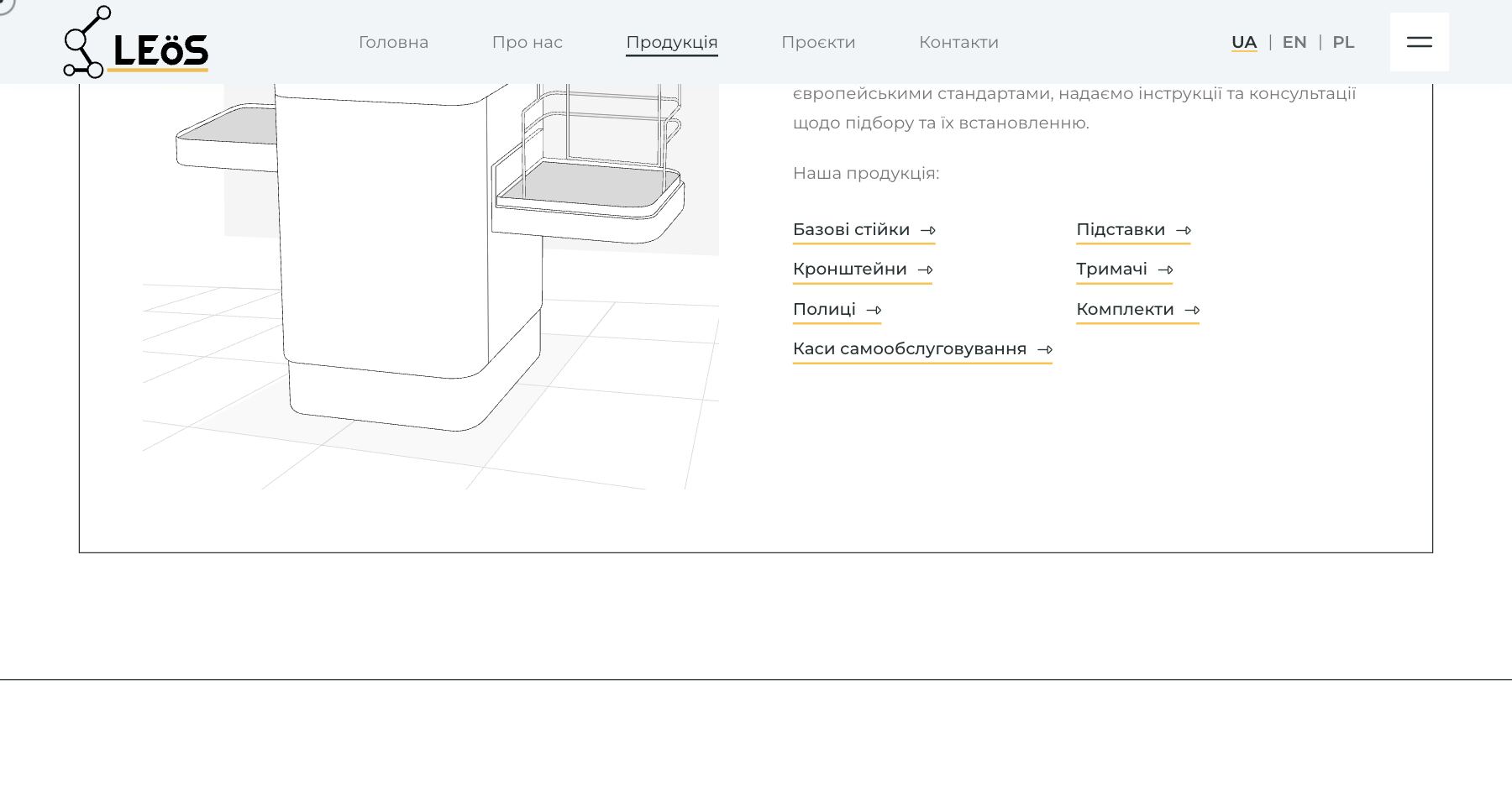This screenshot has height=806, width=1512.
Task: Go to Головна menu item
Action: click(393, 42)
